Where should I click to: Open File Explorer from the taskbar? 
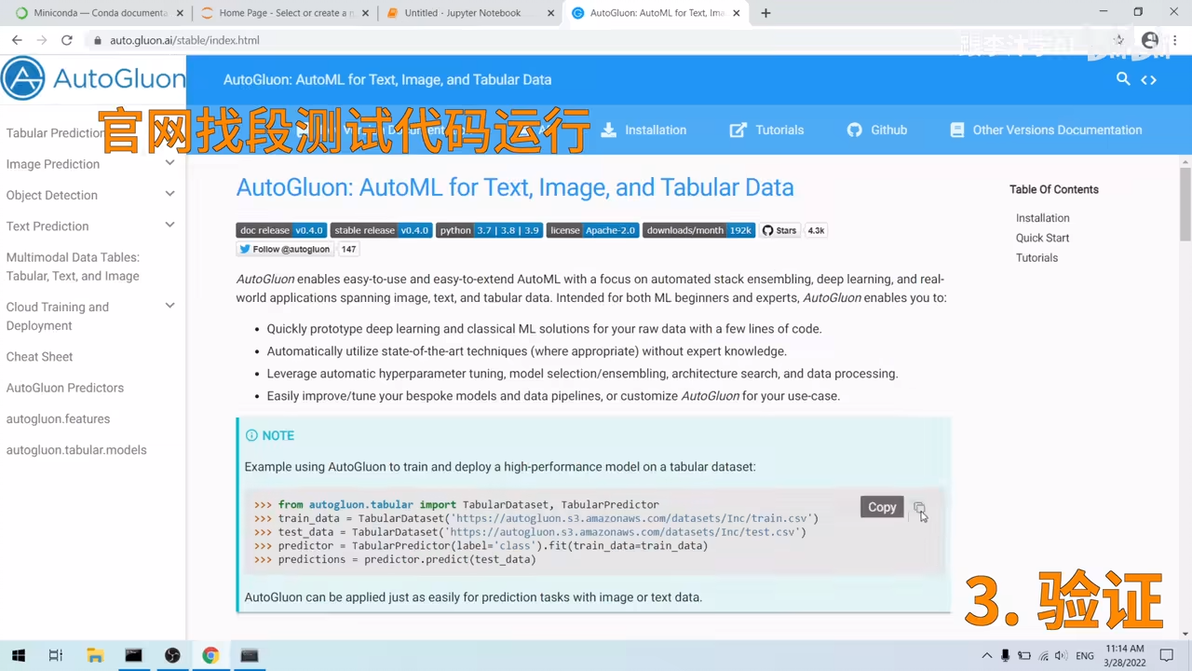click(x=95, y=655)
